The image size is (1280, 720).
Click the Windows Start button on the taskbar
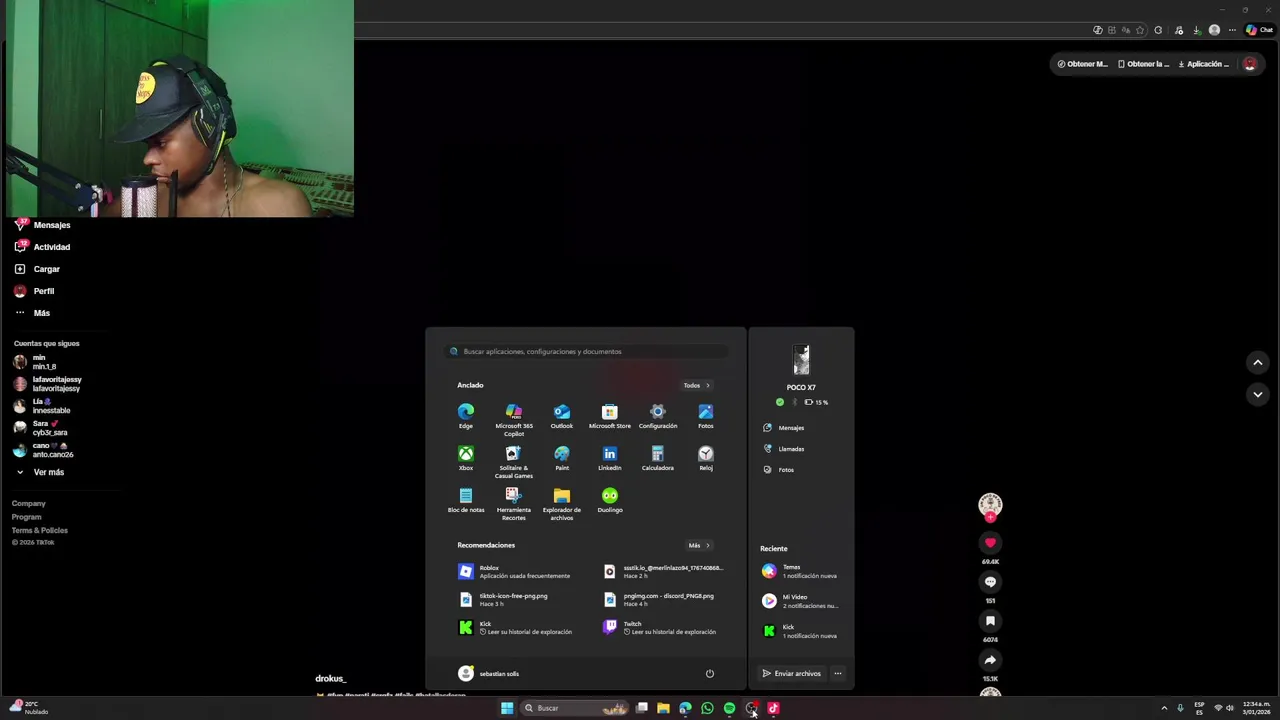click(x=507, y=708)
